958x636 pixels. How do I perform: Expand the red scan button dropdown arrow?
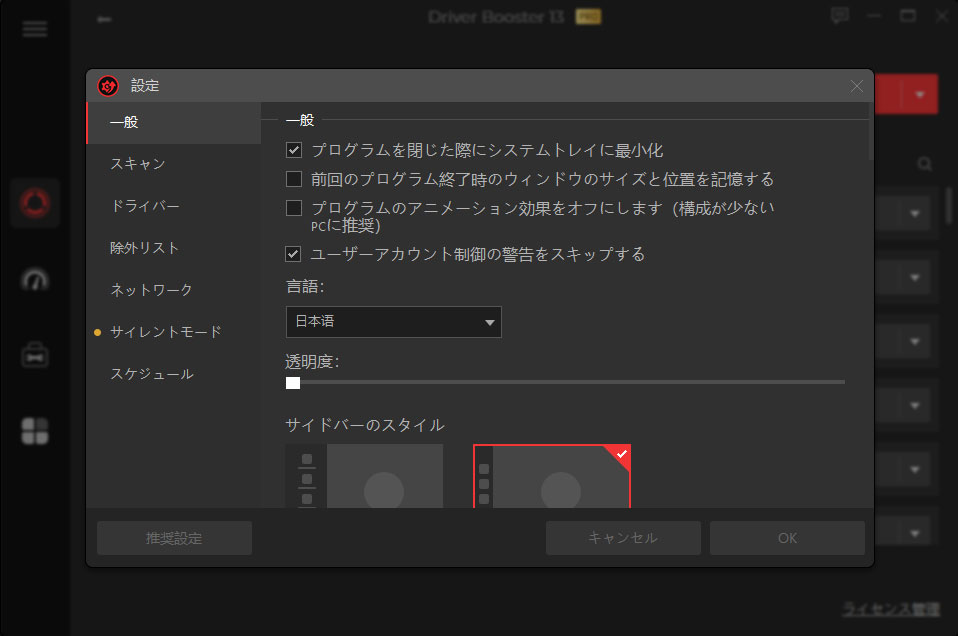pos(920,95)
